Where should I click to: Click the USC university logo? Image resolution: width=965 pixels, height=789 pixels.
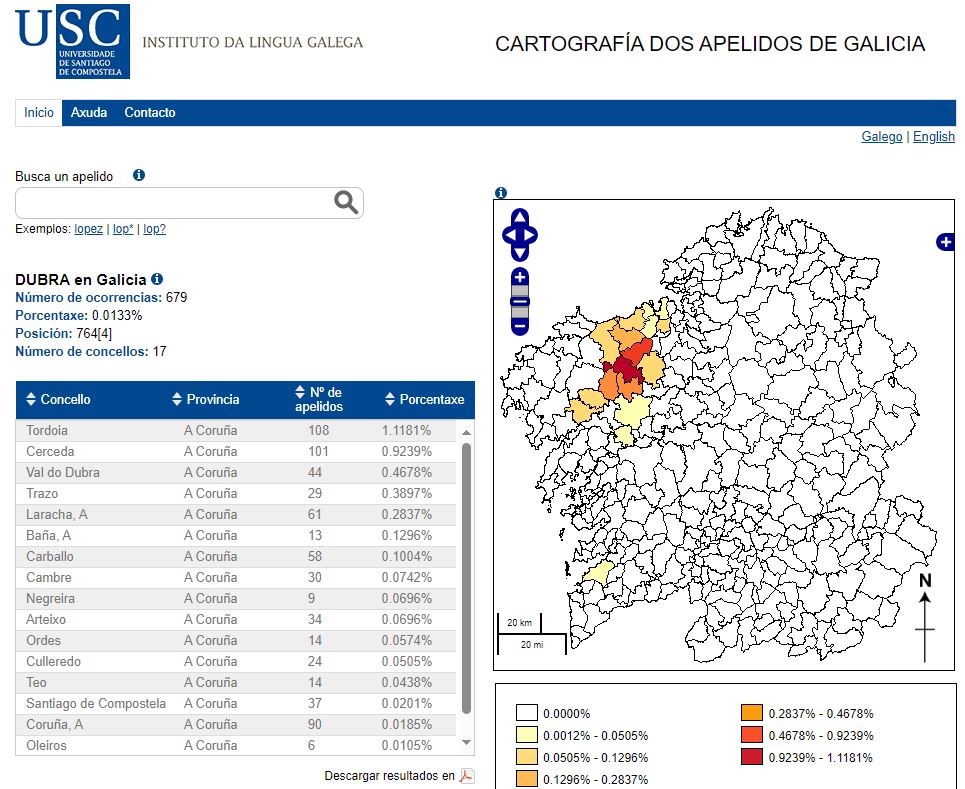[x=72, y=41]
